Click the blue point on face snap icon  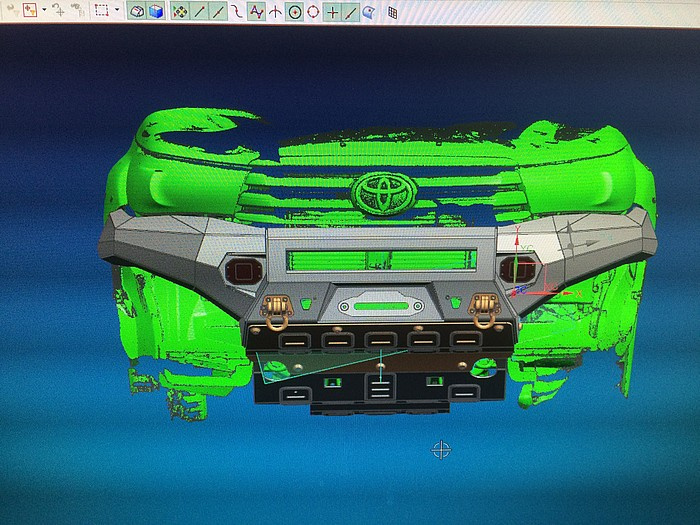[x=369, y=13]
